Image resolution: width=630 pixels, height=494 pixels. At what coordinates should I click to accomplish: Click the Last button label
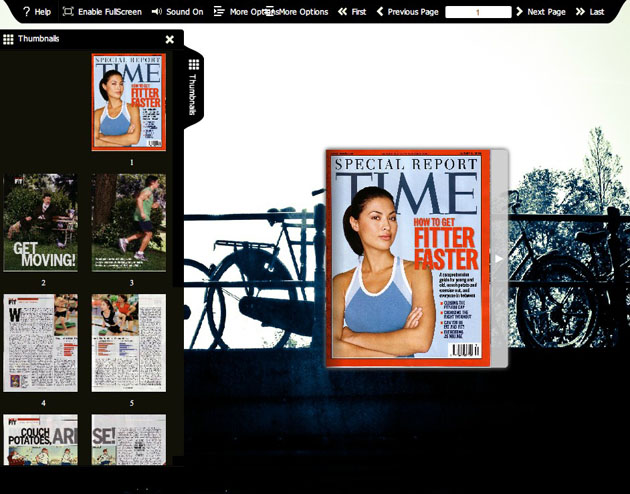[x=597, y=12]
